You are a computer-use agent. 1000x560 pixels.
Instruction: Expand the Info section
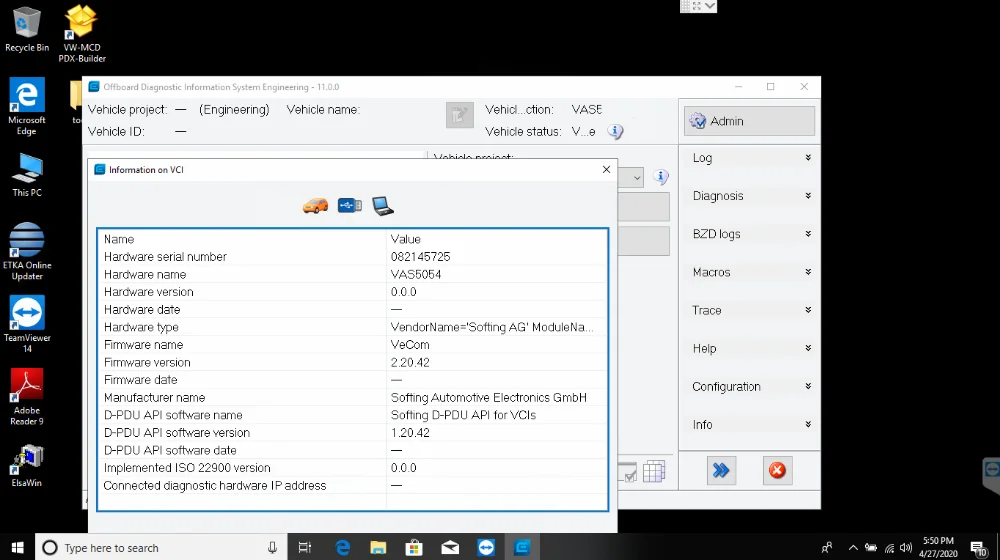(x=749, y=425)
